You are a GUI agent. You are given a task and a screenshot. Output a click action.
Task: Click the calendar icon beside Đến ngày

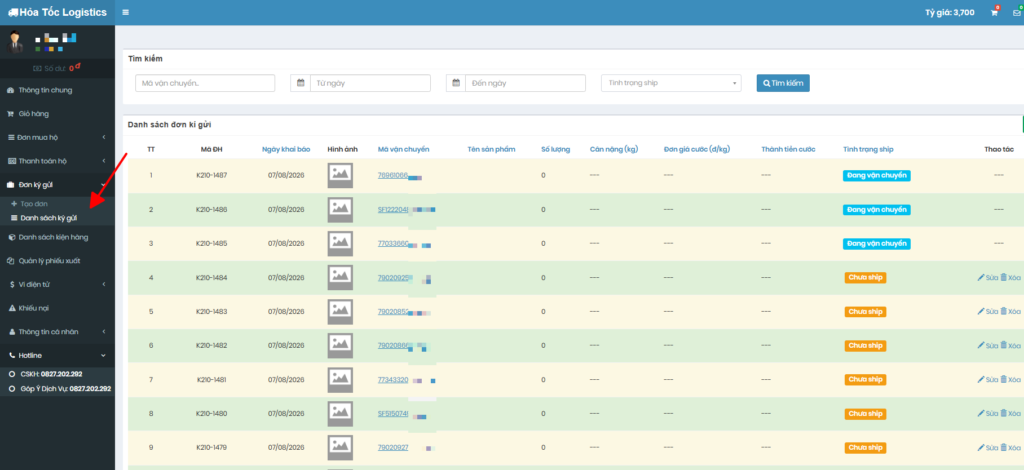coord(456,83)
